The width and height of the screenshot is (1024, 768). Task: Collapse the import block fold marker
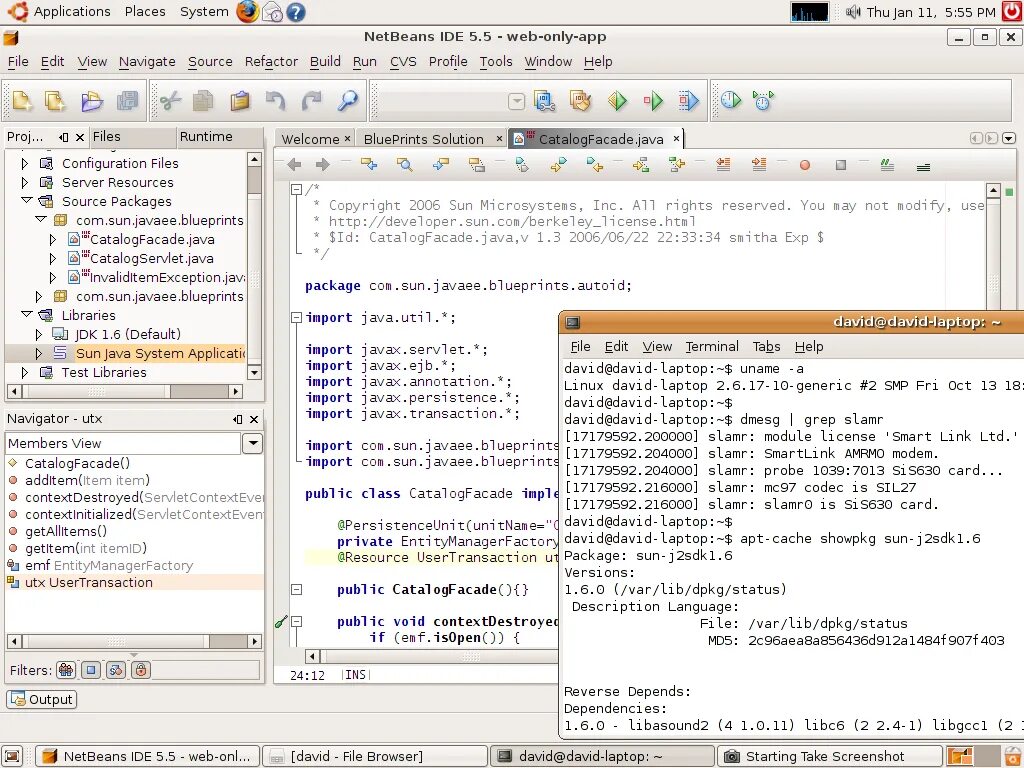click(x=296, y=317)
